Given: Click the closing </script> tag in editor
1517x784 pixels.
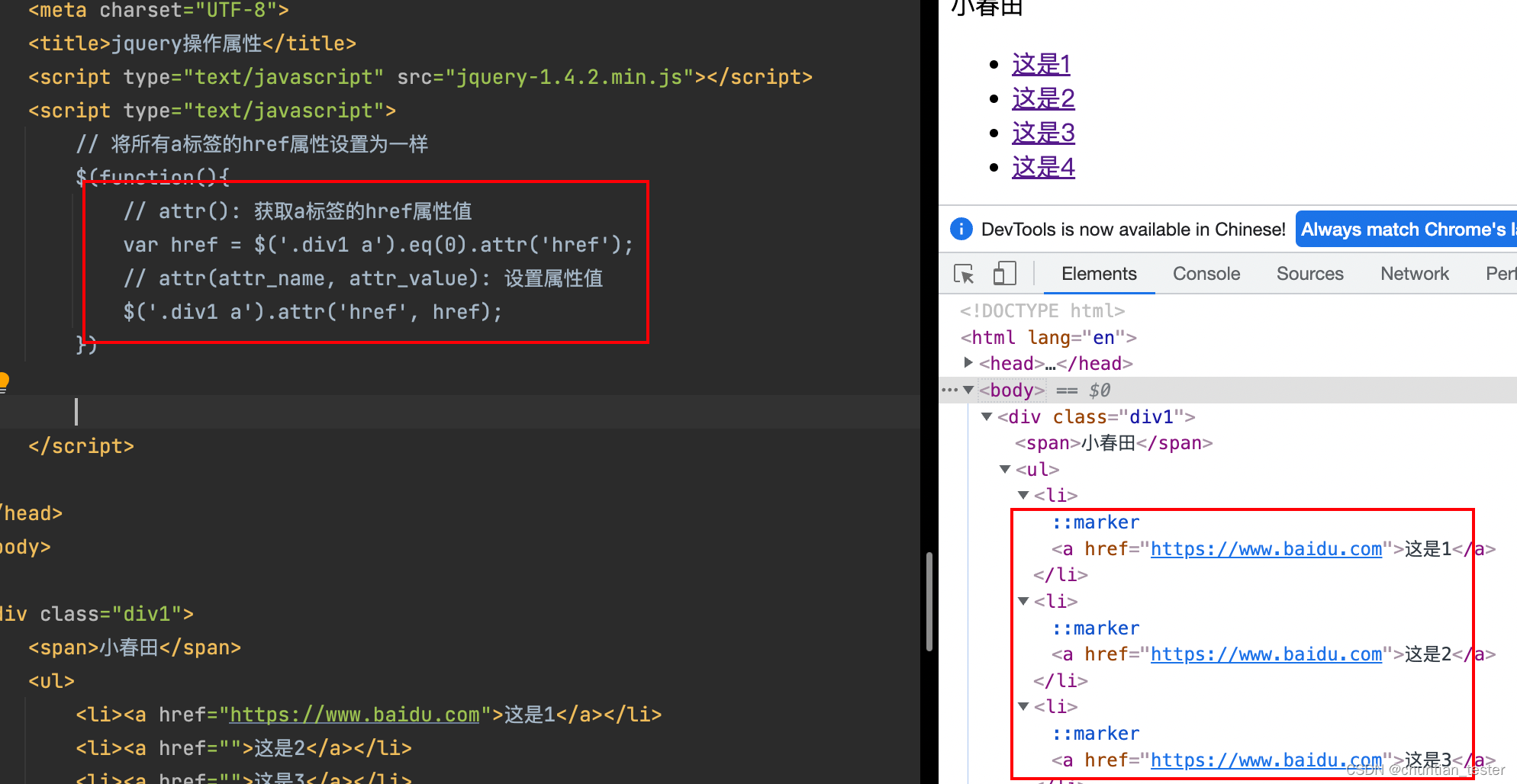Looking at the screenshot, I should click(x=81, y=446).
